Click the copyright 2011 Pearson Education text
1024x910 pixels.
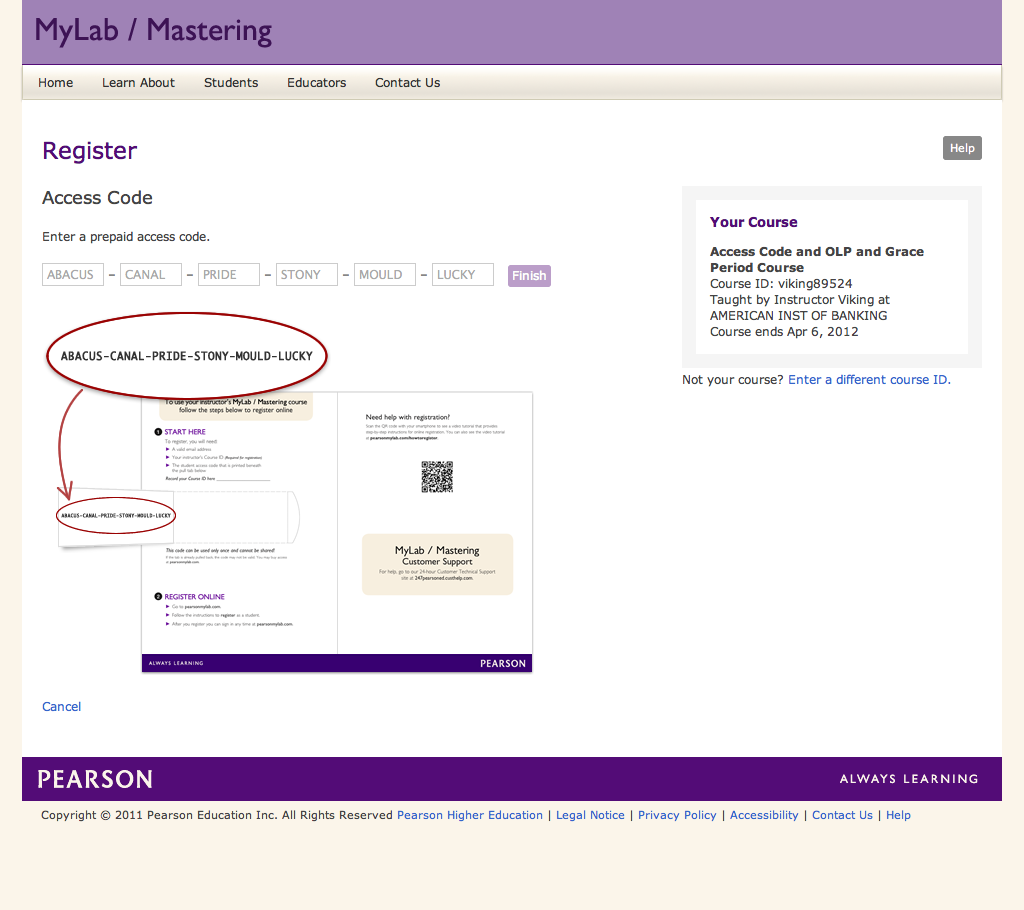click(x=217, y=815)
